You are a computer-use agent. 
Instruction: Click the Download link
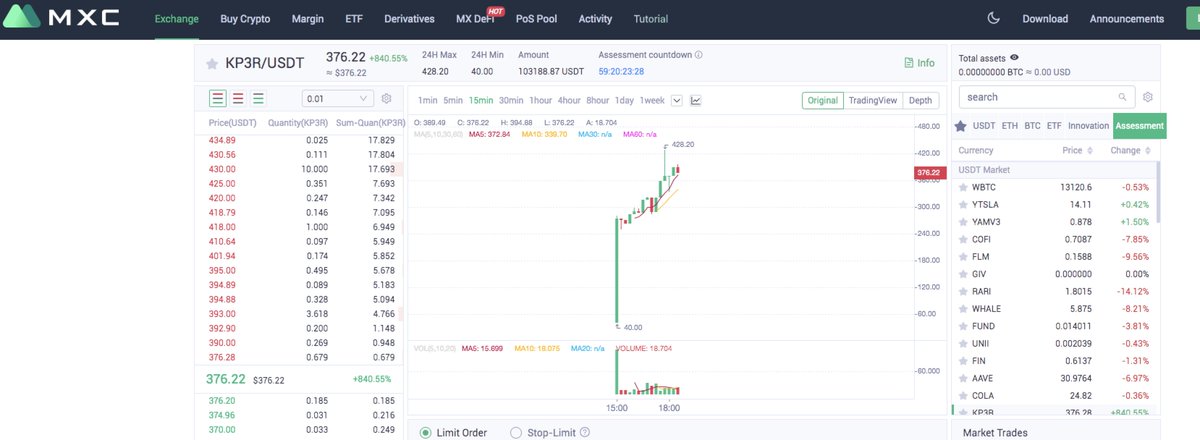pos(1045,19)
